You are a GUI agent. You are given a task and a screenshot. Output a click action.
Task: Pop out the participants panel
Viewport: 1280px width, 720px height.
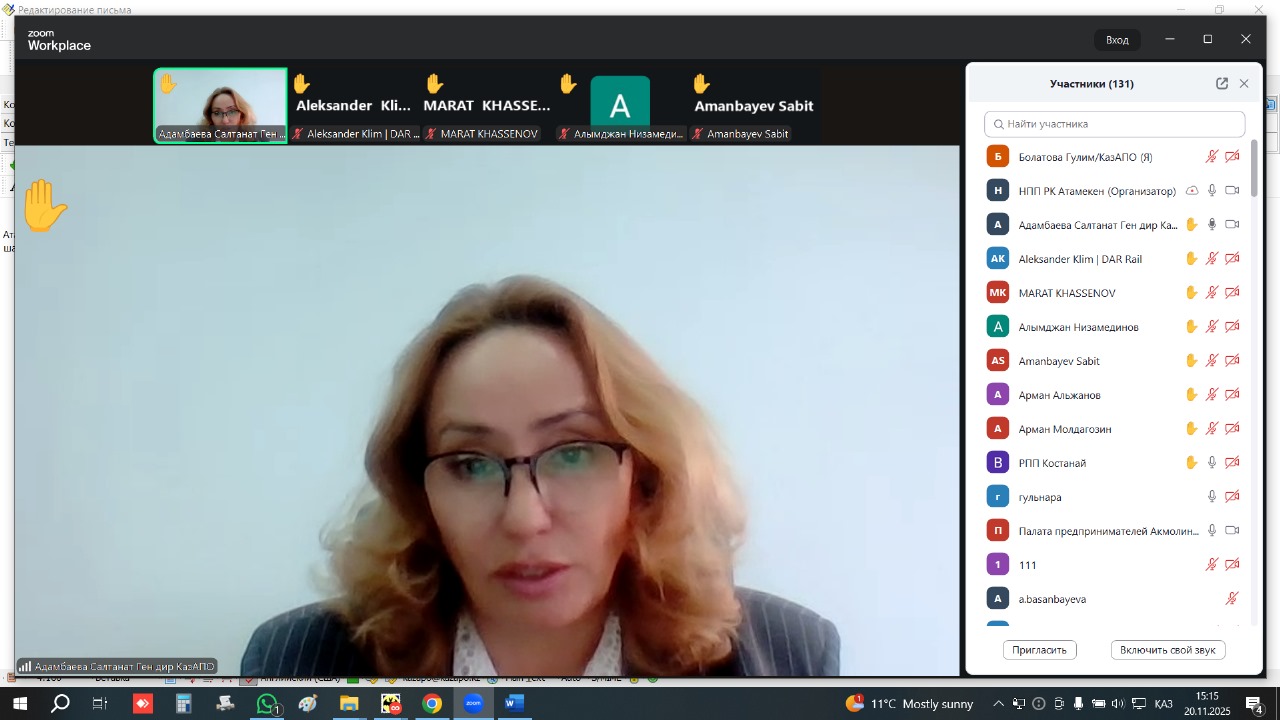[1222, 84]
